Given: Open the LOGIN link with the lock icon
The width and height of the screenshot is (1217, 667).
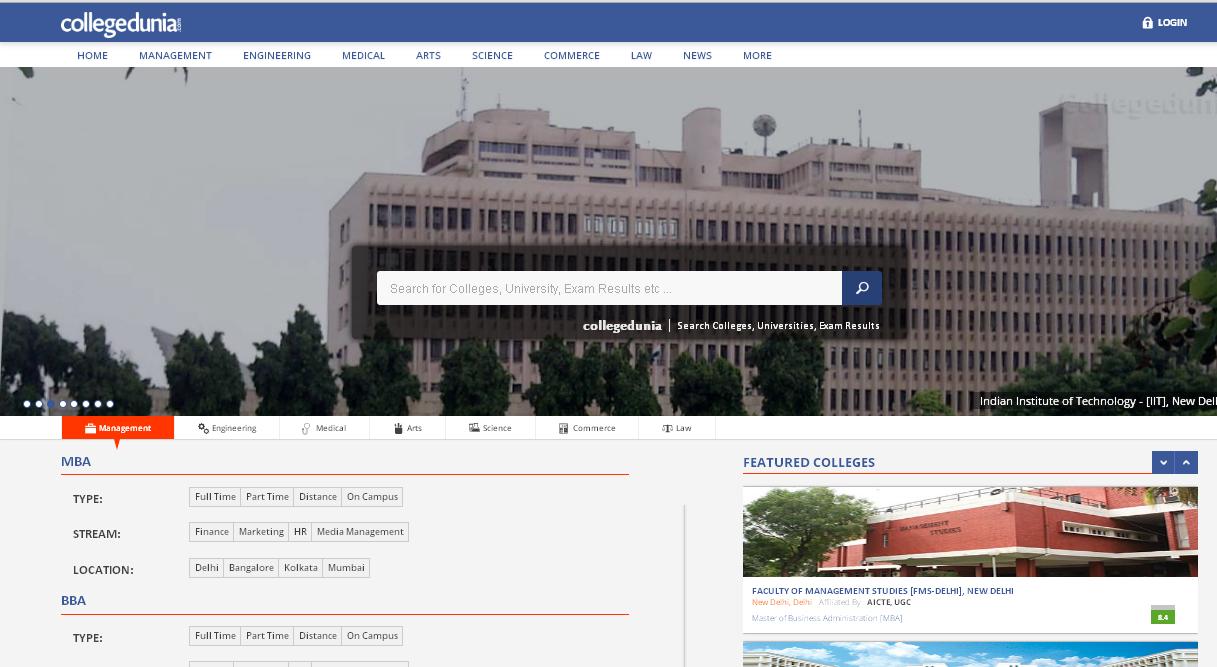Looking at the screenshot, I should point(1165,22).
